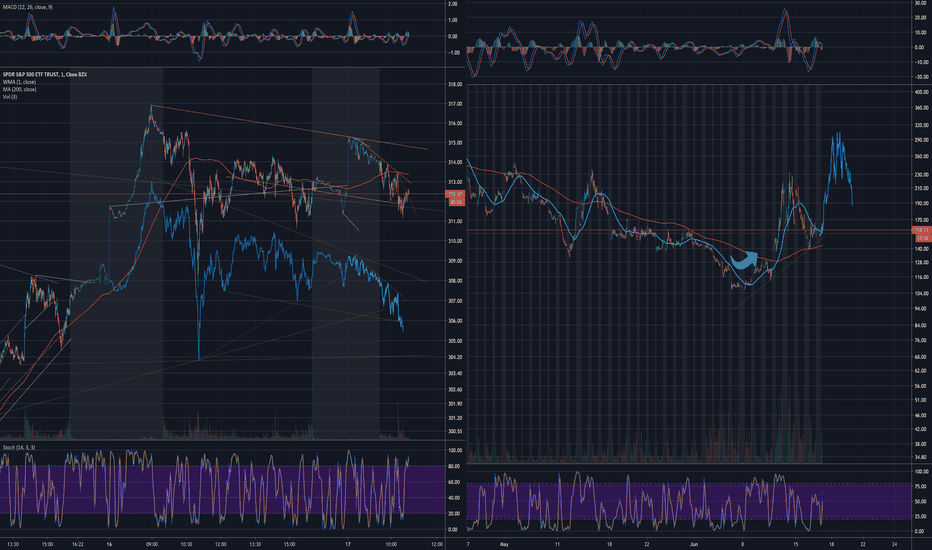Click the -20.00 level on right MACD scale
Viewport: 932px width, 550px height.
click(x=921, y=77)
